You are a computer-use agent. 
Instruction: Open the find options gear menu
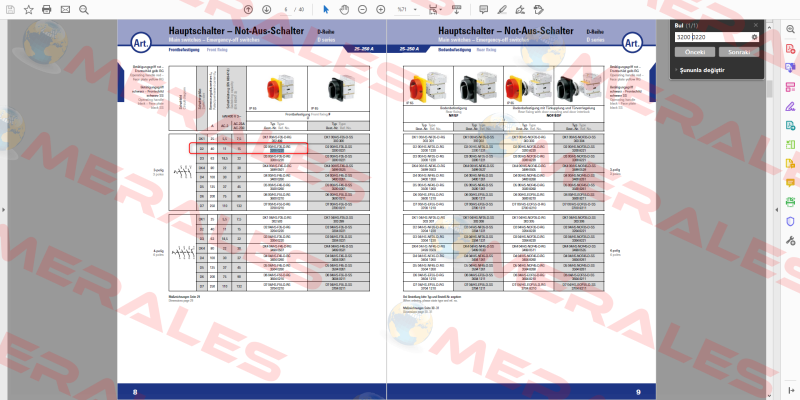tap(755, 37)
